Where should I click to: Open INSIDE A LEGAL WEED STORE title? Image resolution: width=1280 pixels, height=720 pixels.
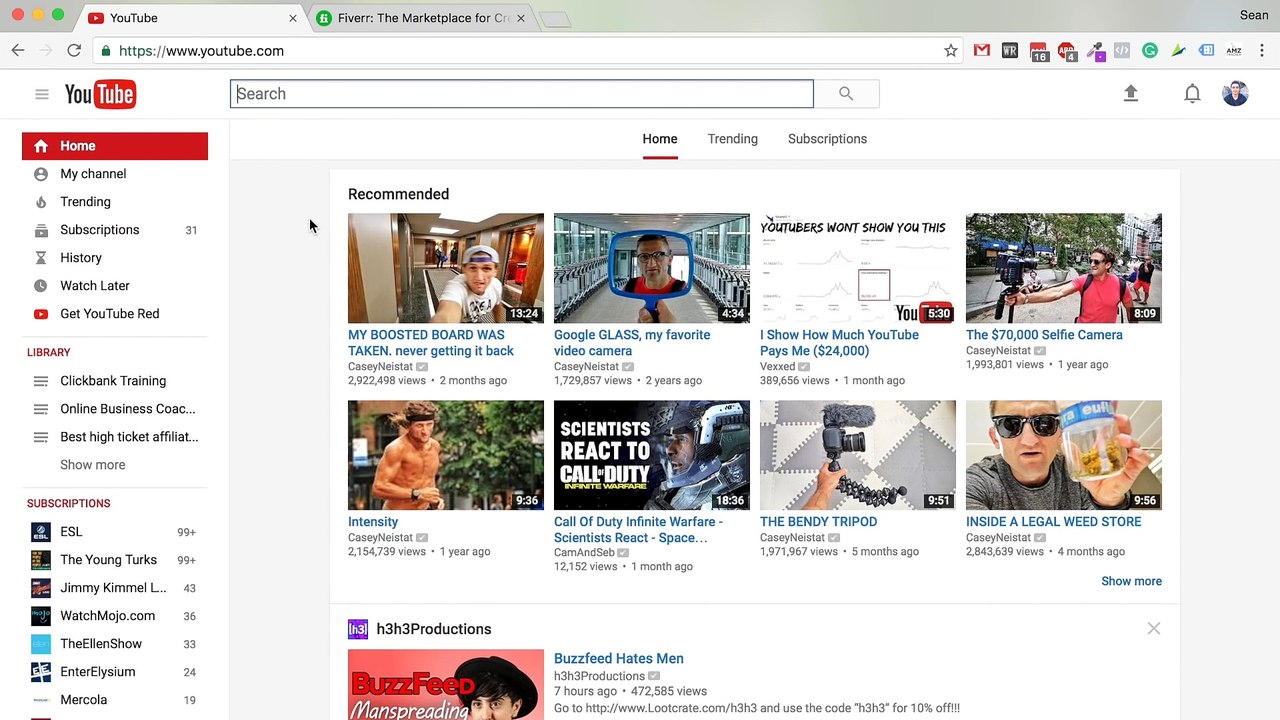tap(1053, 522)
